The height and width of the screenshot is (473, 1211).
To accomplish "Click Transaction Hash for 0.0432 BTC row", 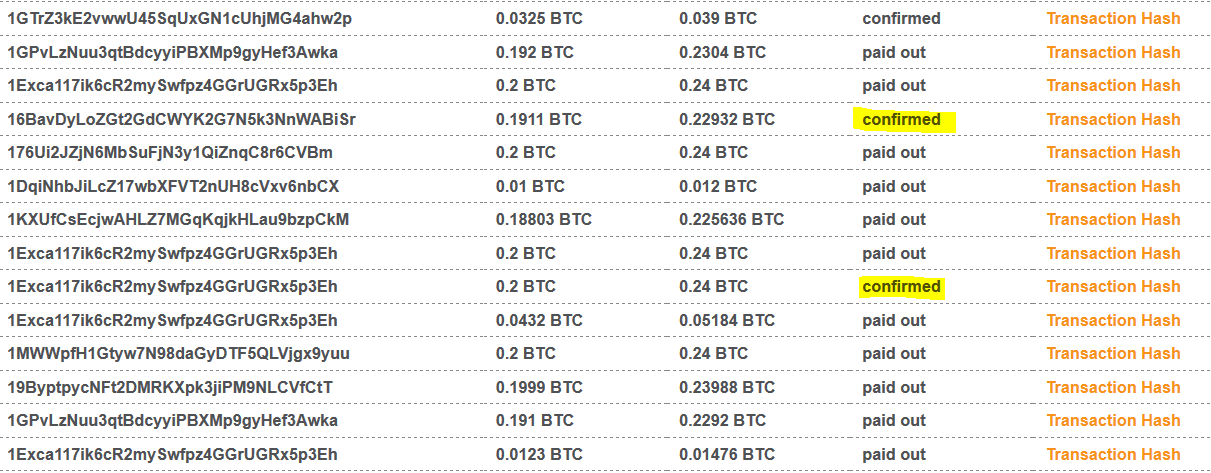I will click(1113, 320).
